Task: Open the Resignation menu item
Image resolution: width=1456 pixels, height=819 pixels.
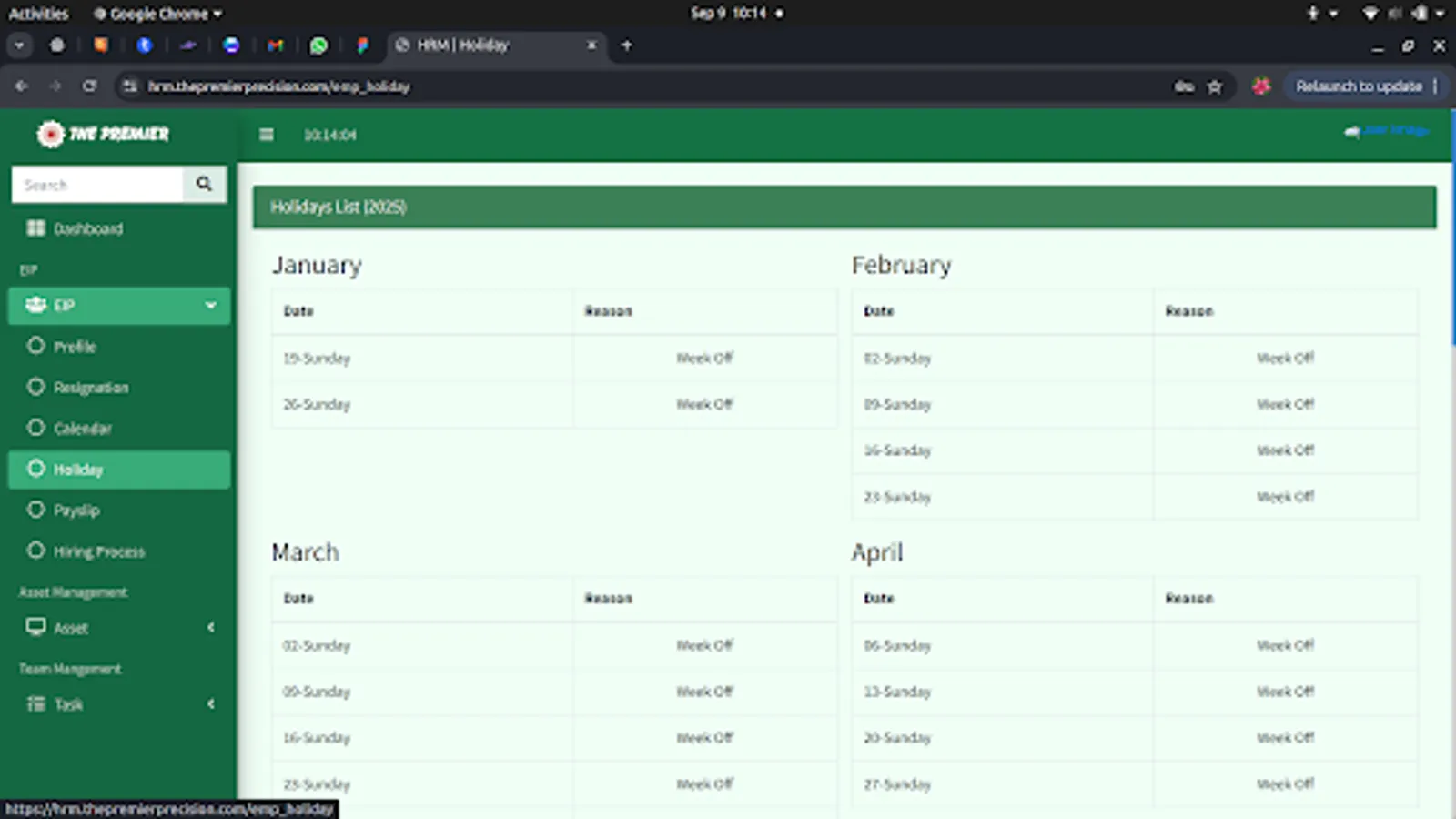Action: (x=91, y=388)
